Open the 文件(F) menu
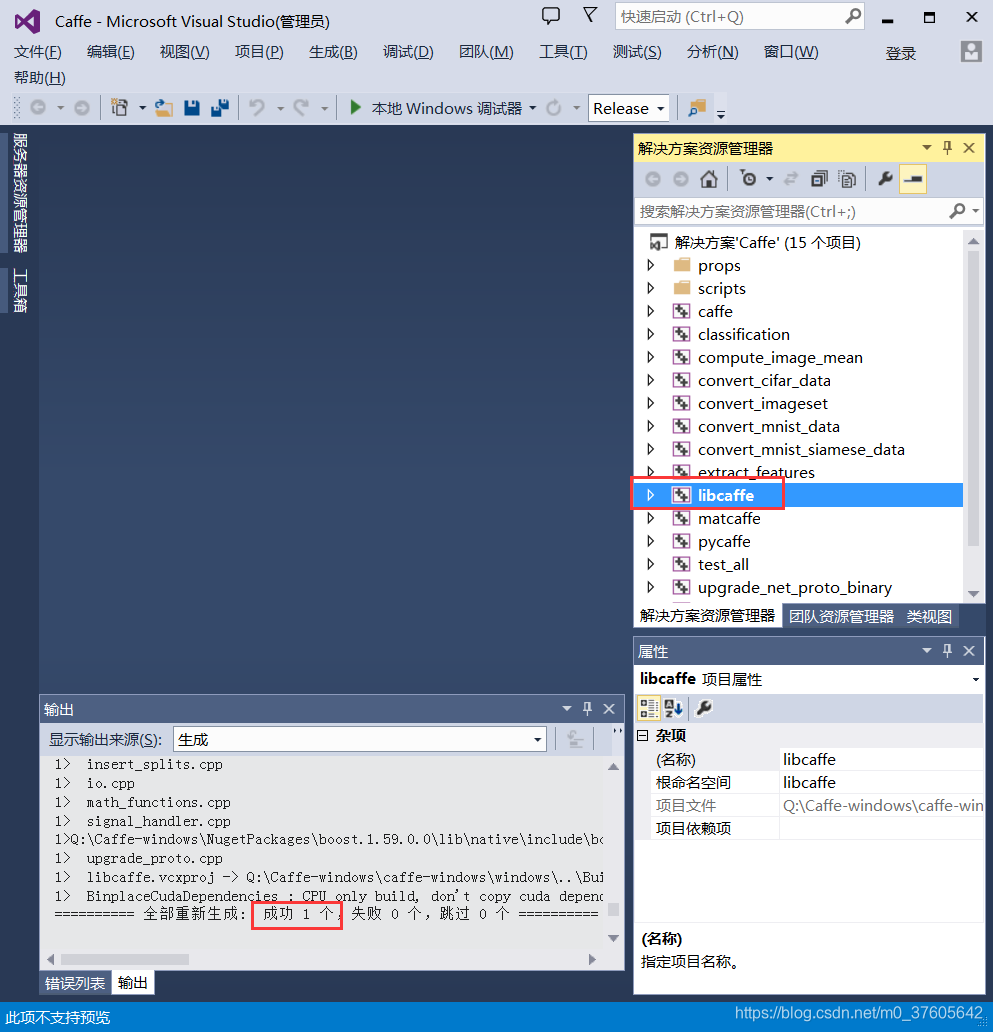Viewport: 993px width, 1032px height. (38, 51)
